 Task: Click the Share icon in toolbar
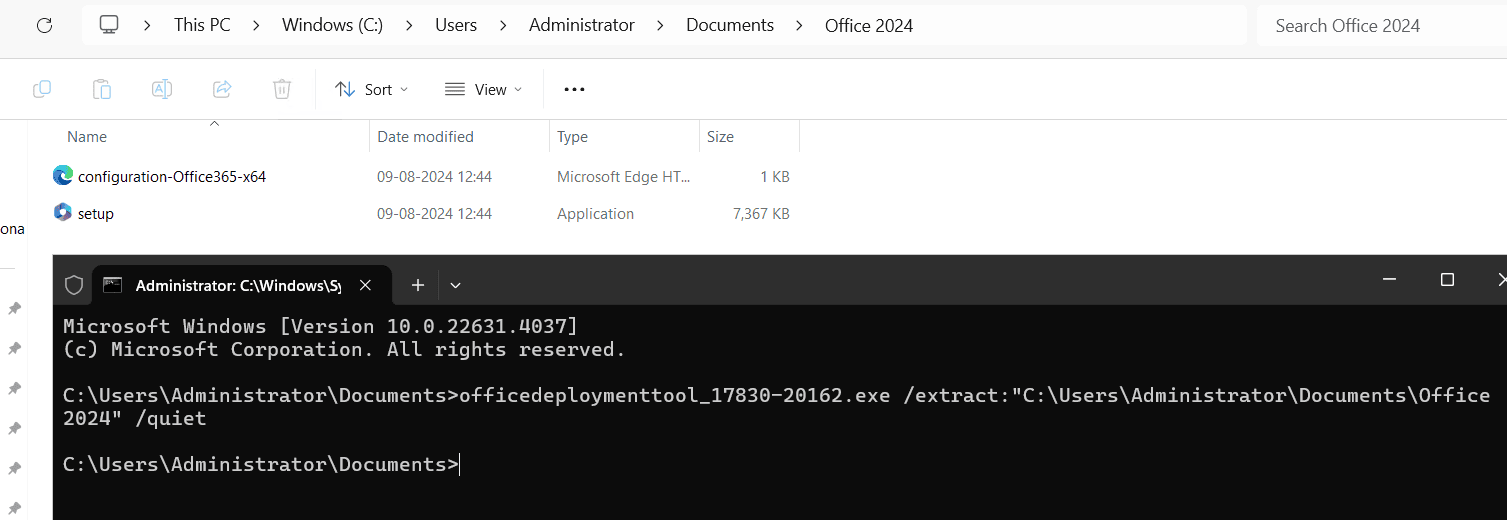(222, 89)
